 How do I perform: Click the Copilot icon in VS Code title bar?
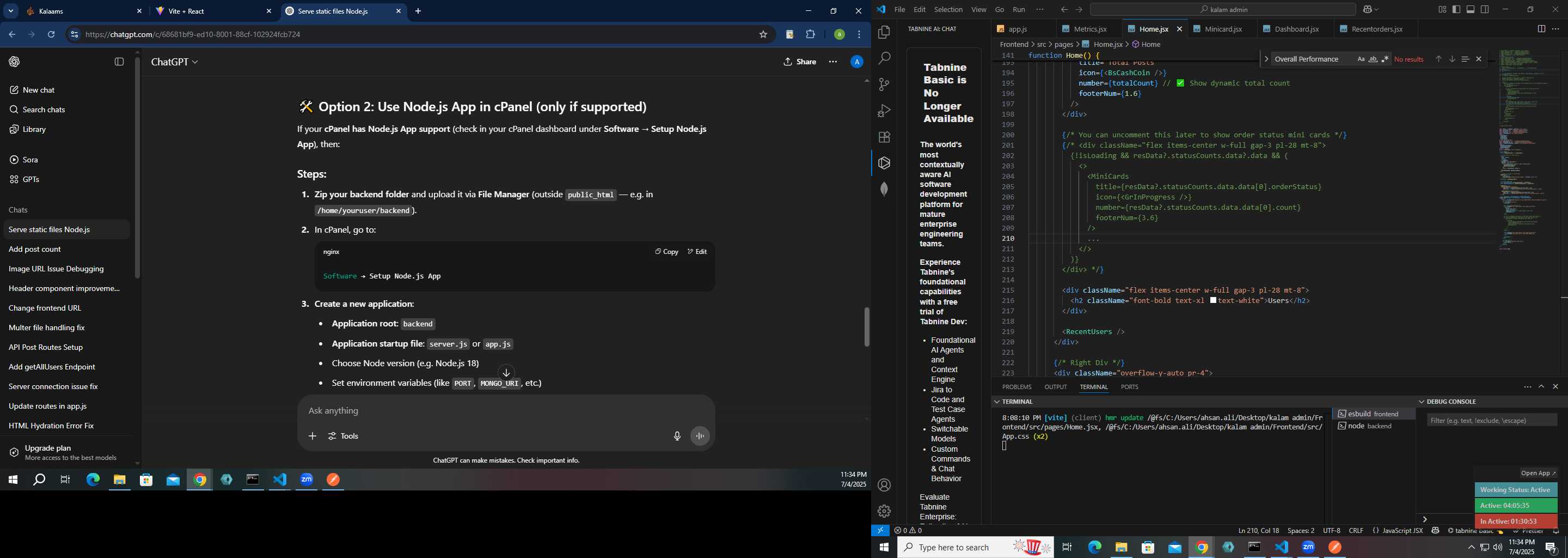coord(1368,10)
